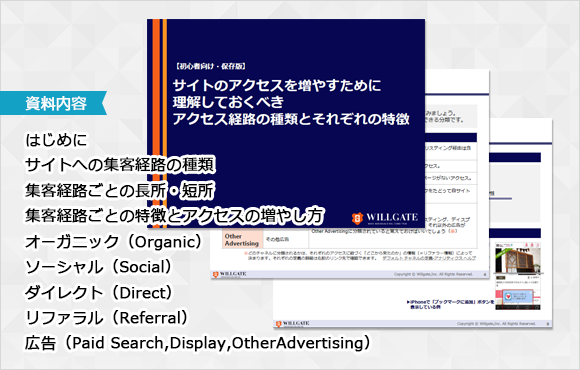
Task: Click the WILLGATE logo on the middle slide footer
Action: click(229, 274)
